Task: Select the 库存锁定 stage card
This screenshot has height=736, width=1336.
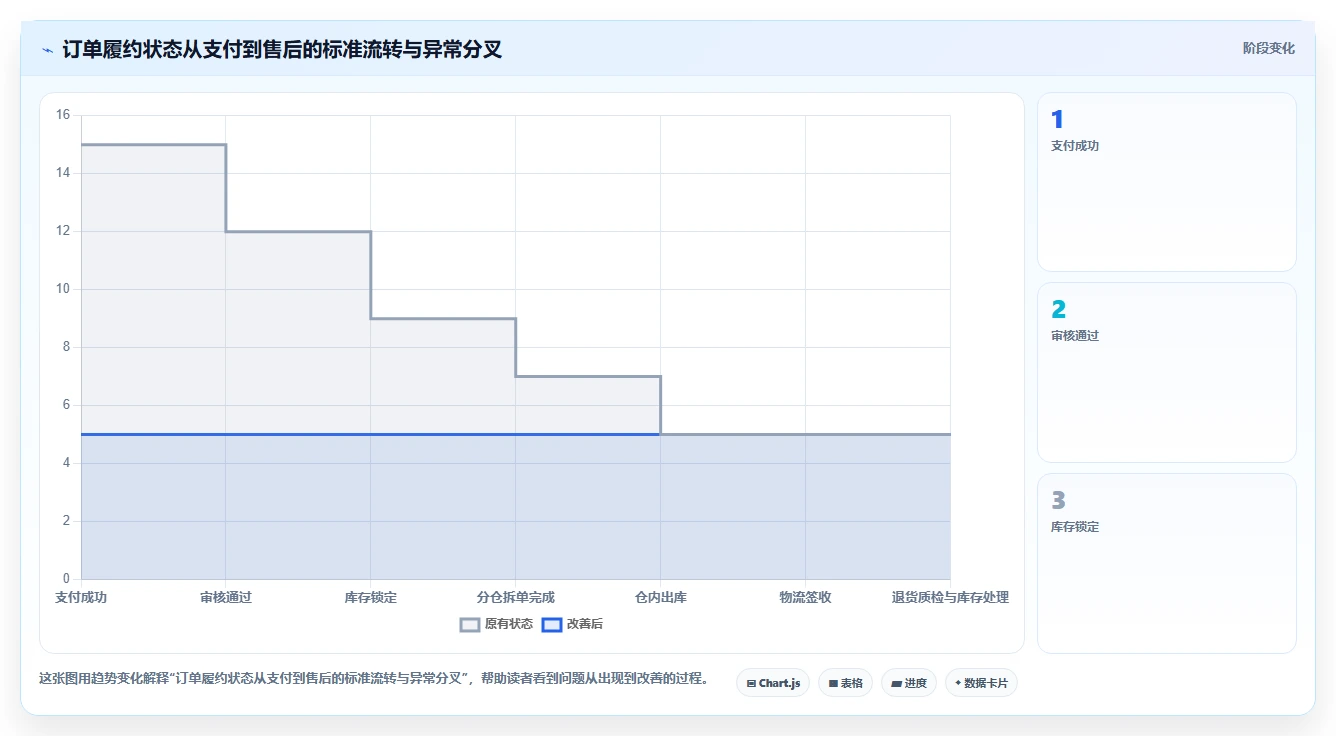Action: 1167,563
